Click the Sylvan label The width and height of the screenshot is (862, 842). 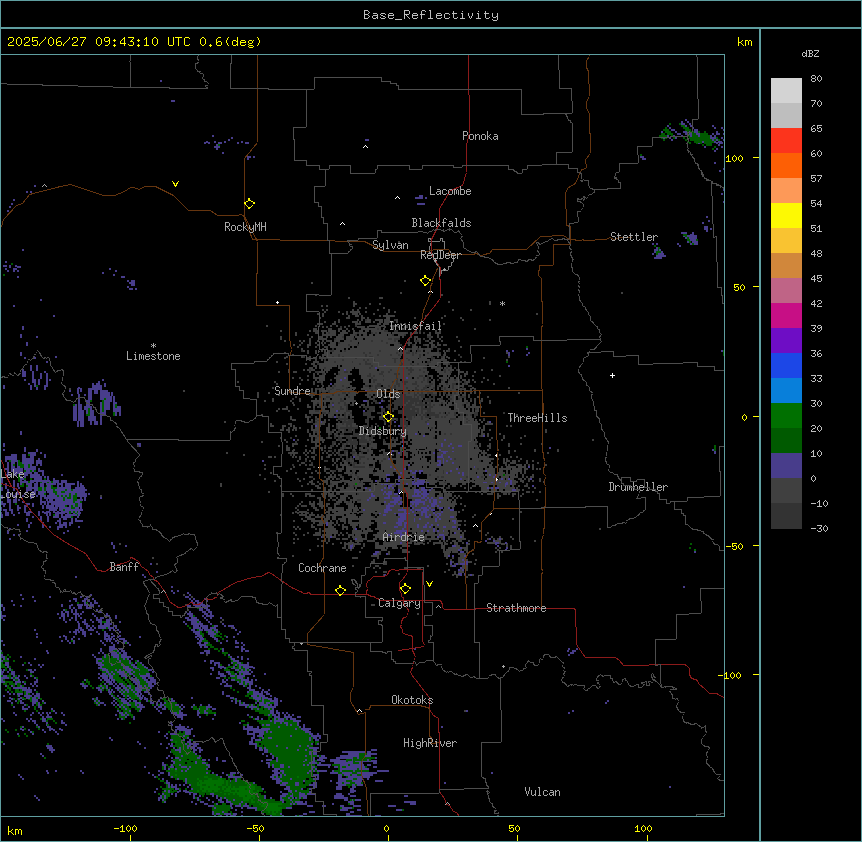point(390,245)
